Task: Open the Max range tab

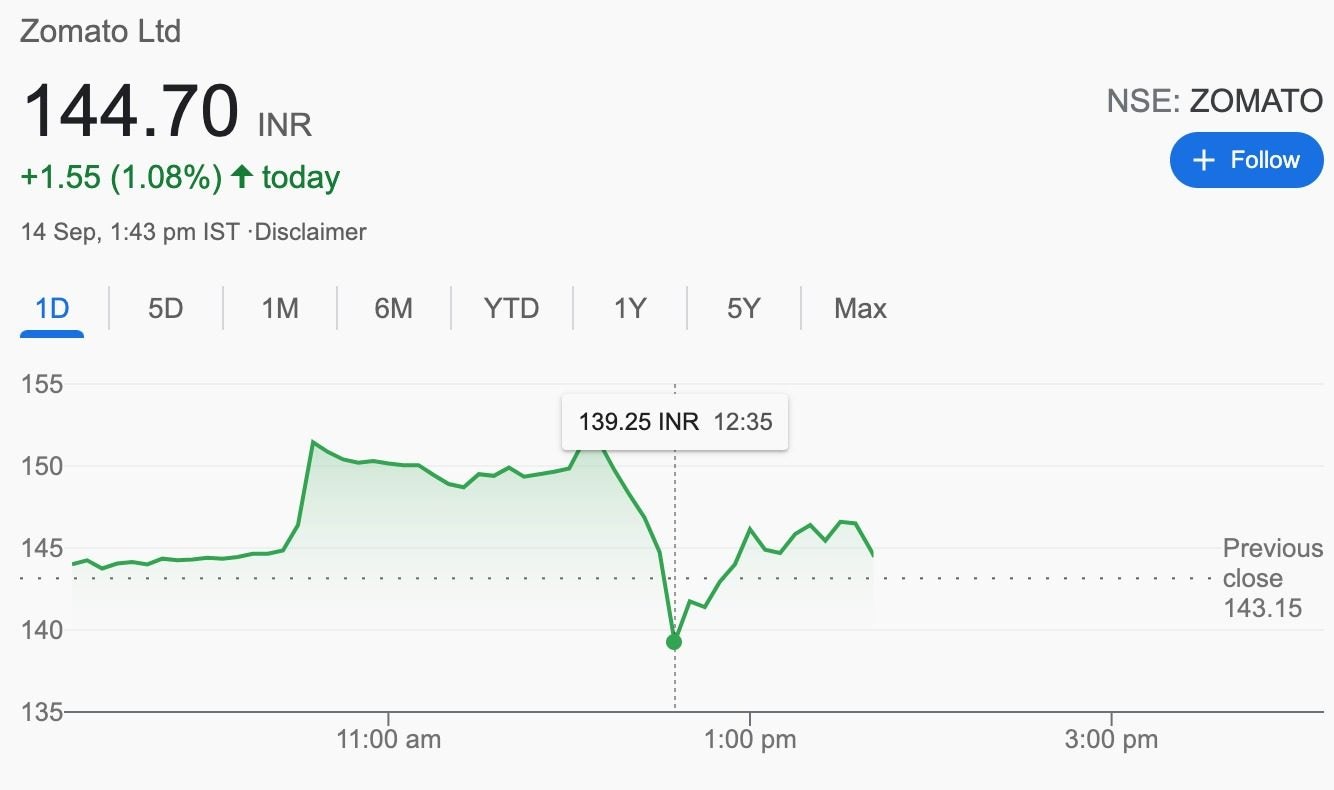Action: (x=860, y=308)
